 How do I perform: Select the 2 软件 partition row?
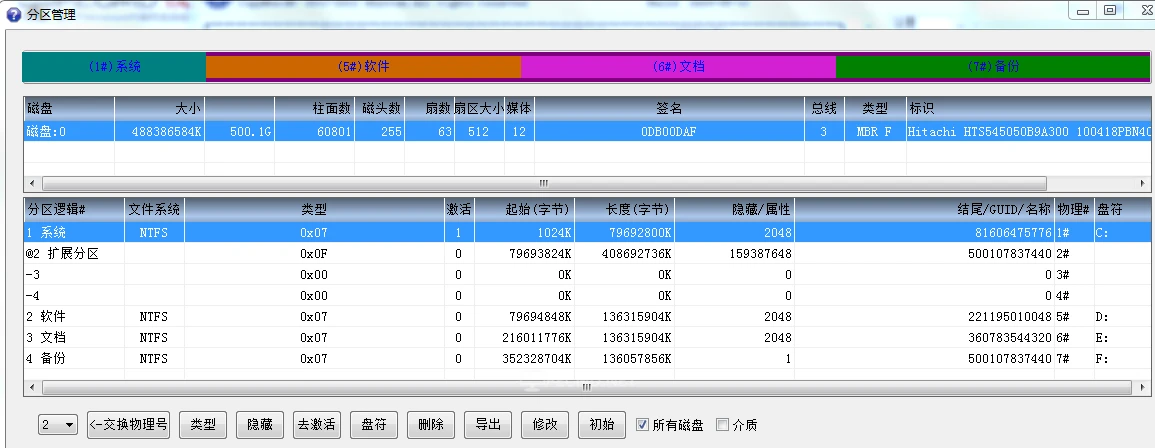click(587, 317)
